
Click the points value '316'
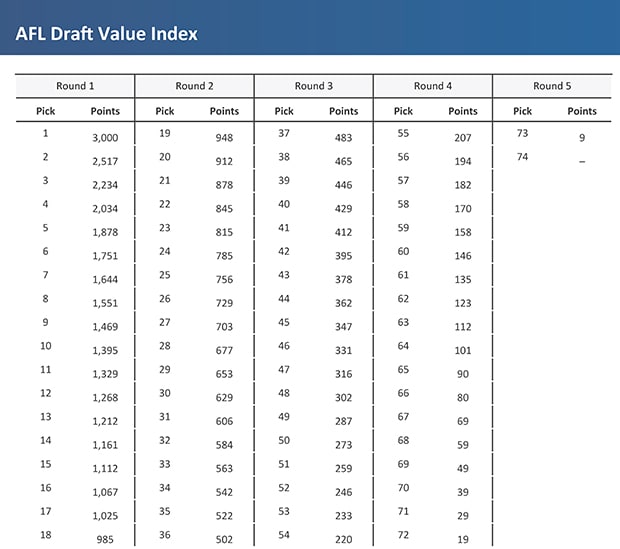tap(343, 374)
